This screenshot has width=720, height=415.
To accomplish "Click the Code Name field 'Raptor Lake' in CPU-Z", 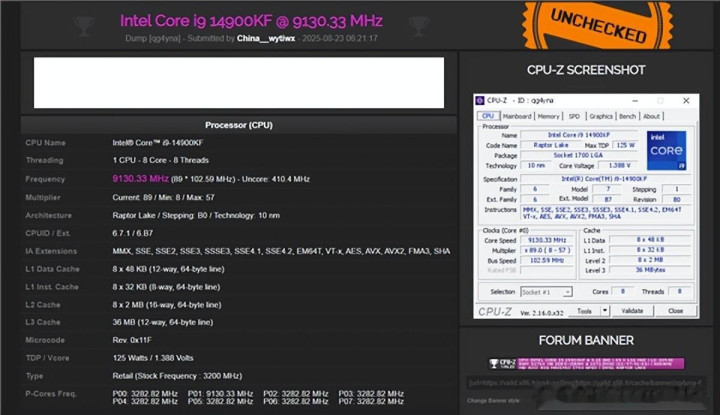I will tap(551, 145).
